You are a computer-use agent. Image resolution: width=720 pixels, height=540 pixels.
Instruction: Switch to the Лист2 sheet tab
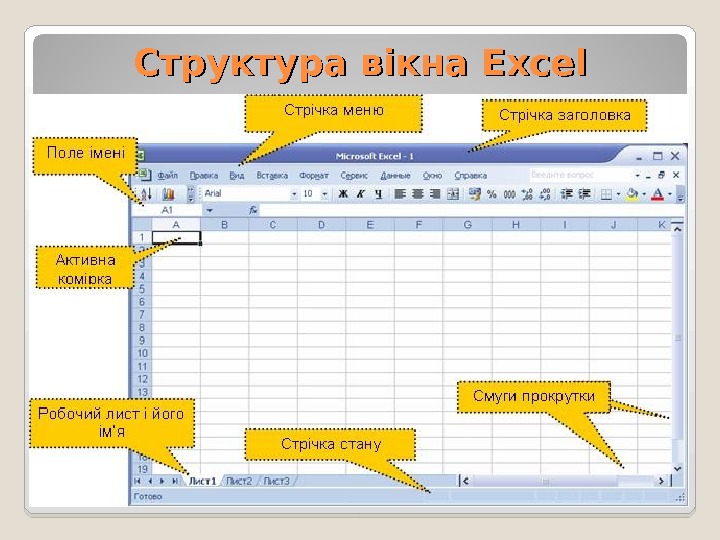(x=239, y=481)
